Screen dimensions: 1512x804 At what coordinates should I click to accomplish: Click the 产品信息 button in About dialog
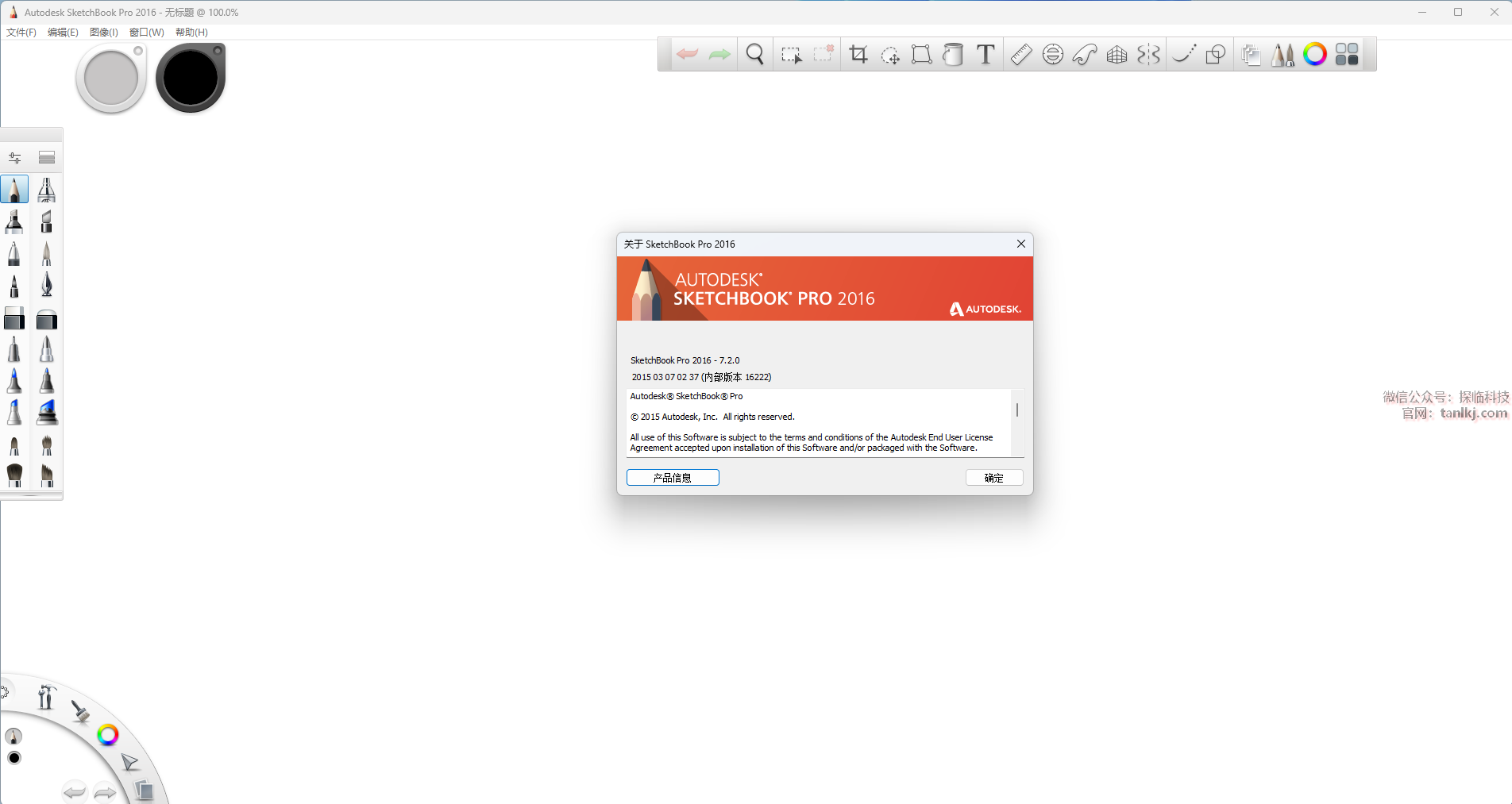pyautogui.click(x=673, y=478)
